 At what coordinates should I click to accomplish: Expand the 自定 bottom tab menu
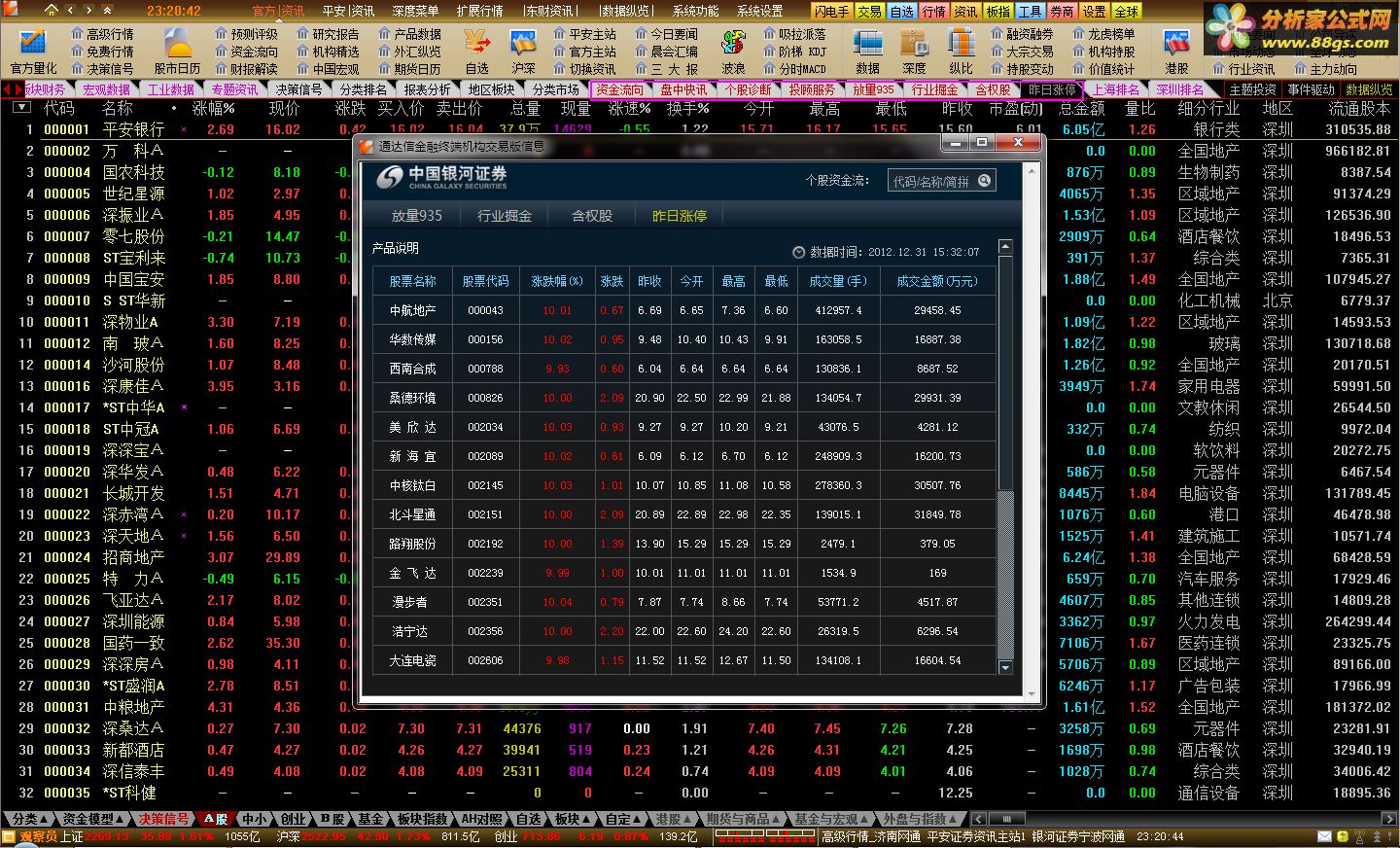(x=624, y=819)
